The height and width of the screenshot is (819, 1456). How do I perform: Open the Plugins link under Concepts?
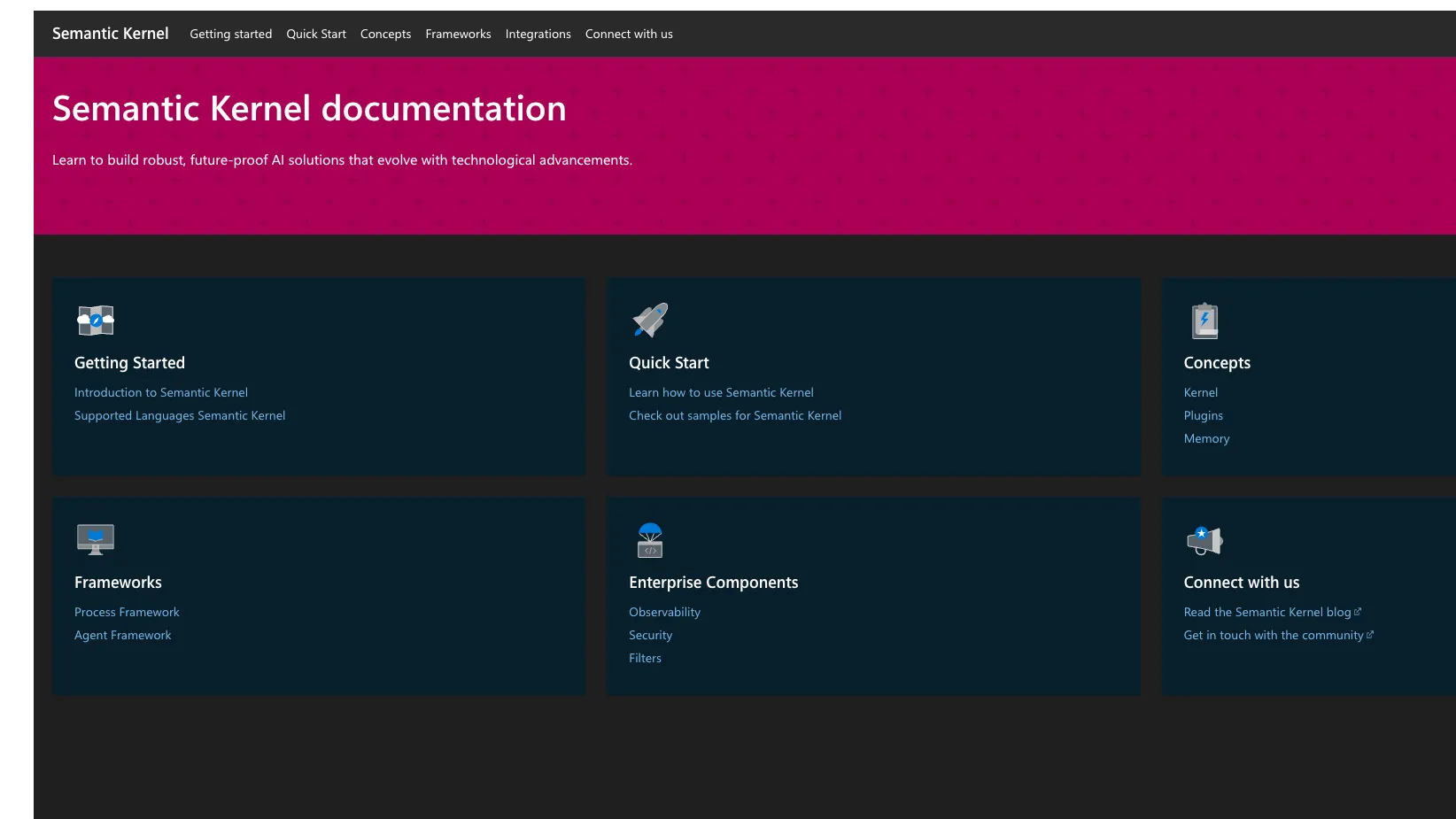(1203, 415)
